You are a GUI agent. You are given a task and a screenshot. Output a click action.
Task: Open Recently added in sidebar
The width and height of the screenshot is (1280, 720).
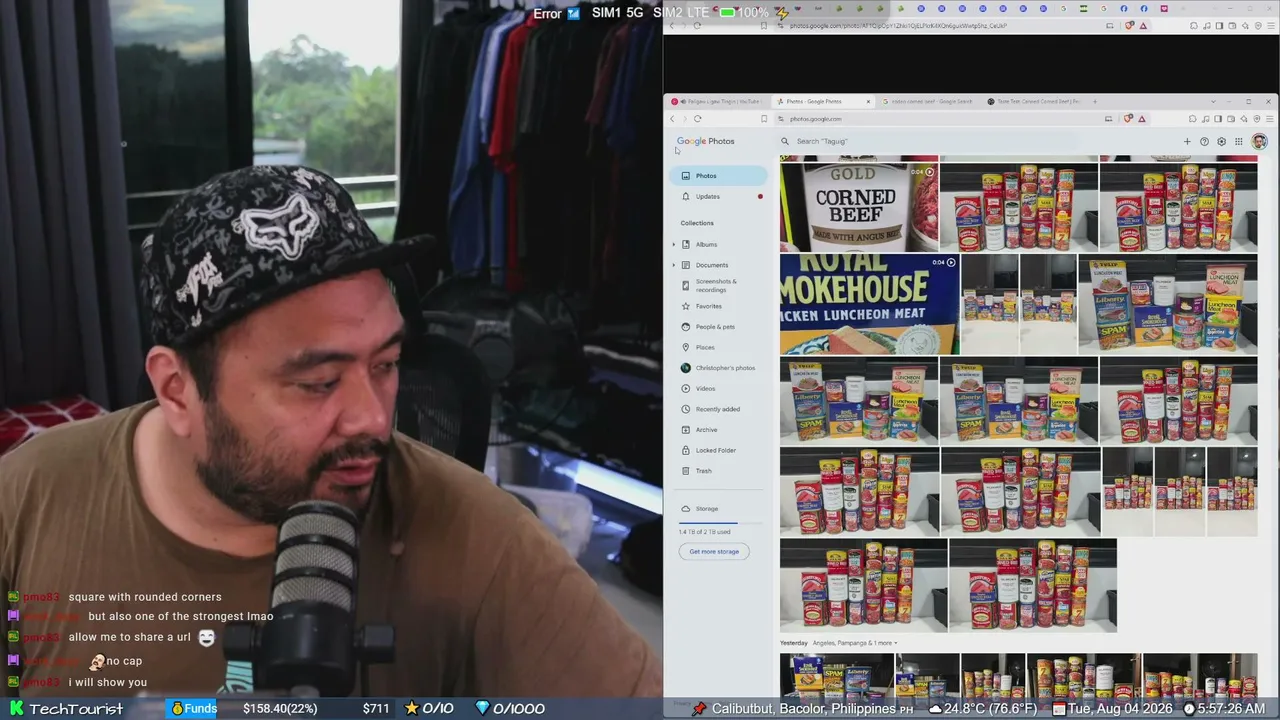tap(717, 409)
